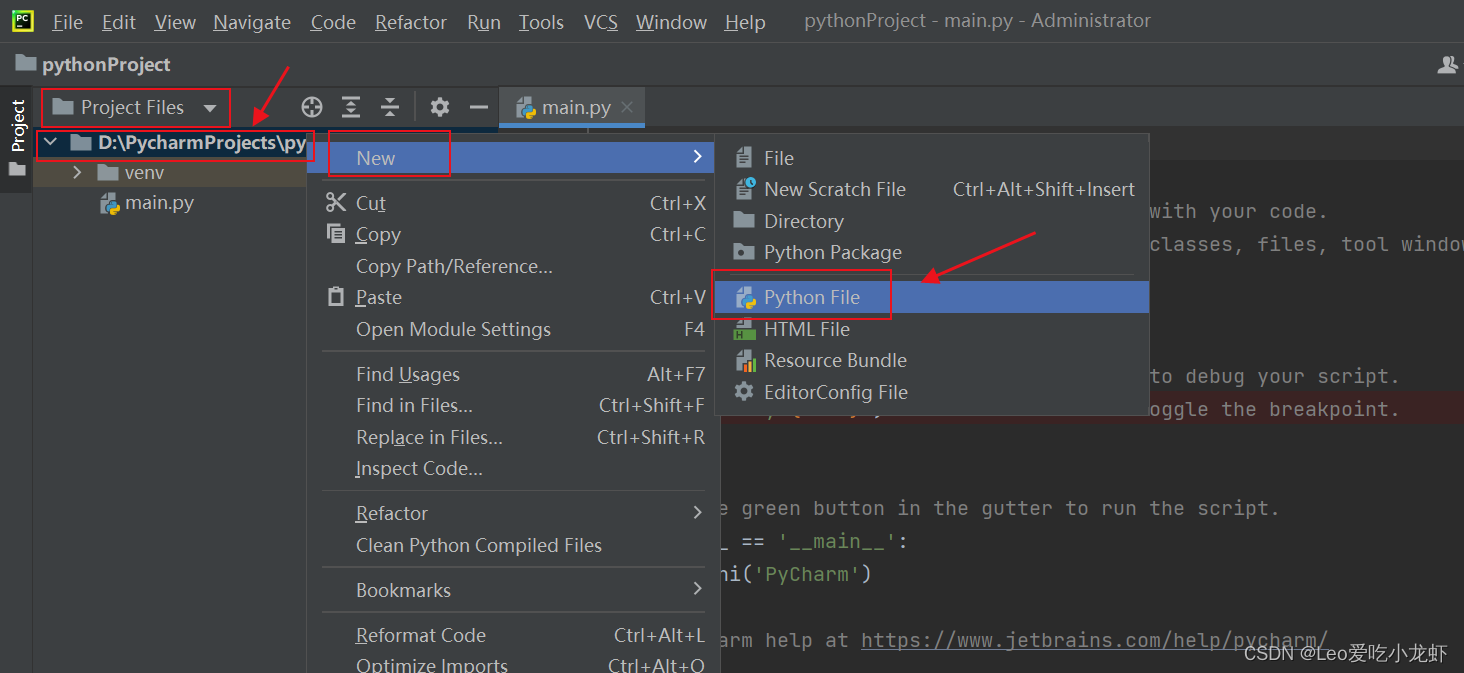This screenshot has width=1464, height=673.
Task: Click the folder icon below the Project sidebar label
Action: (x=17, y=169)
